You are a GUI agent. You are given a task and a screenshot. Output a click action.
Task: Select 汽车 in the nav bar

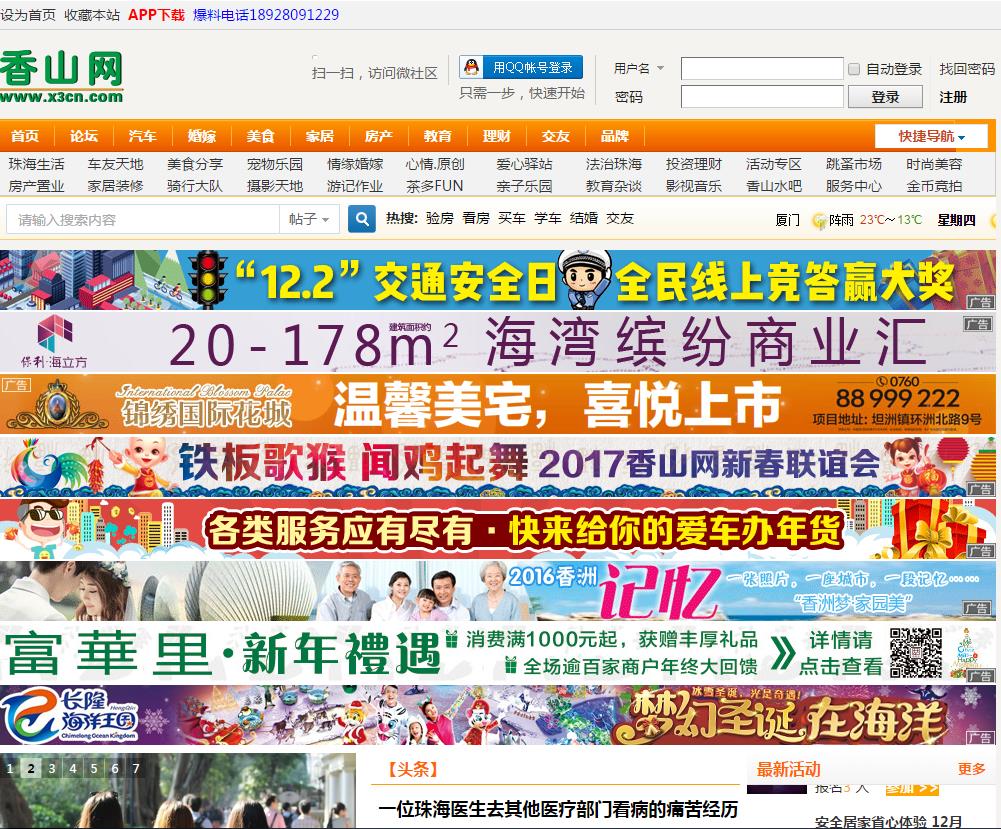[142, 136]
